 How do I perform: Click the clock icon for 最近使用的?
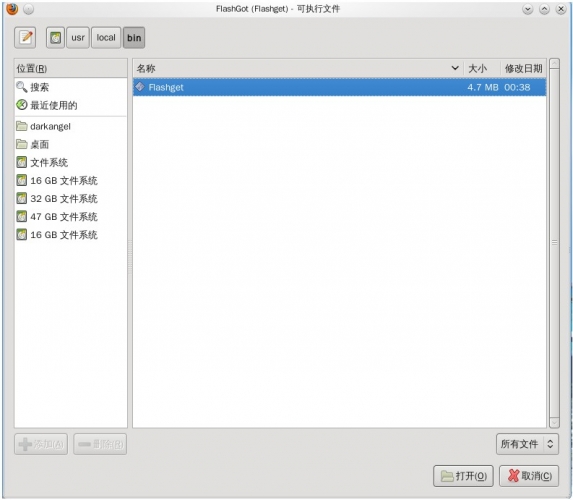[x=22, y=105]
